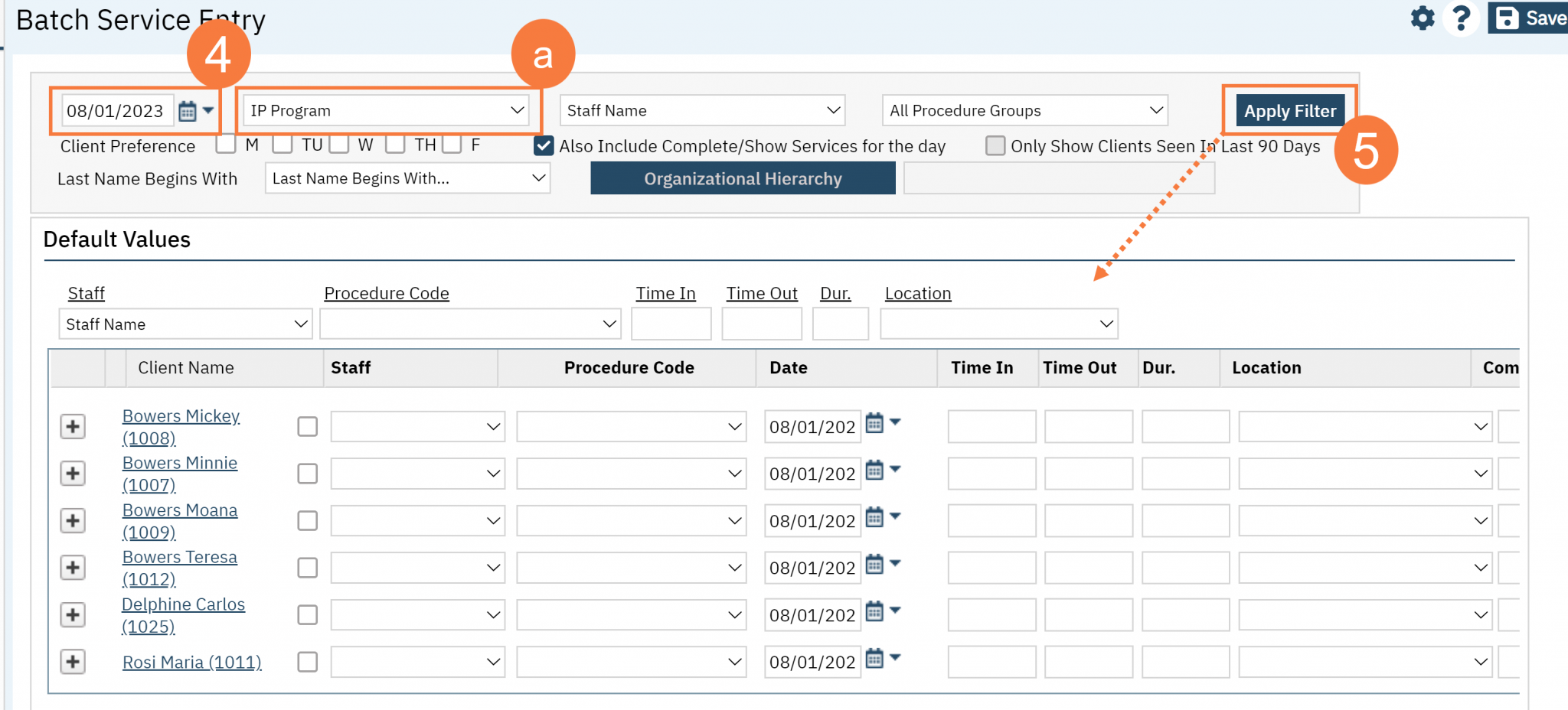Open the calendar picker beside the 08/01/2023 filter
The width and height of the screenshot is (1568, 710).
pyautogui.click(x=188, y=110)
